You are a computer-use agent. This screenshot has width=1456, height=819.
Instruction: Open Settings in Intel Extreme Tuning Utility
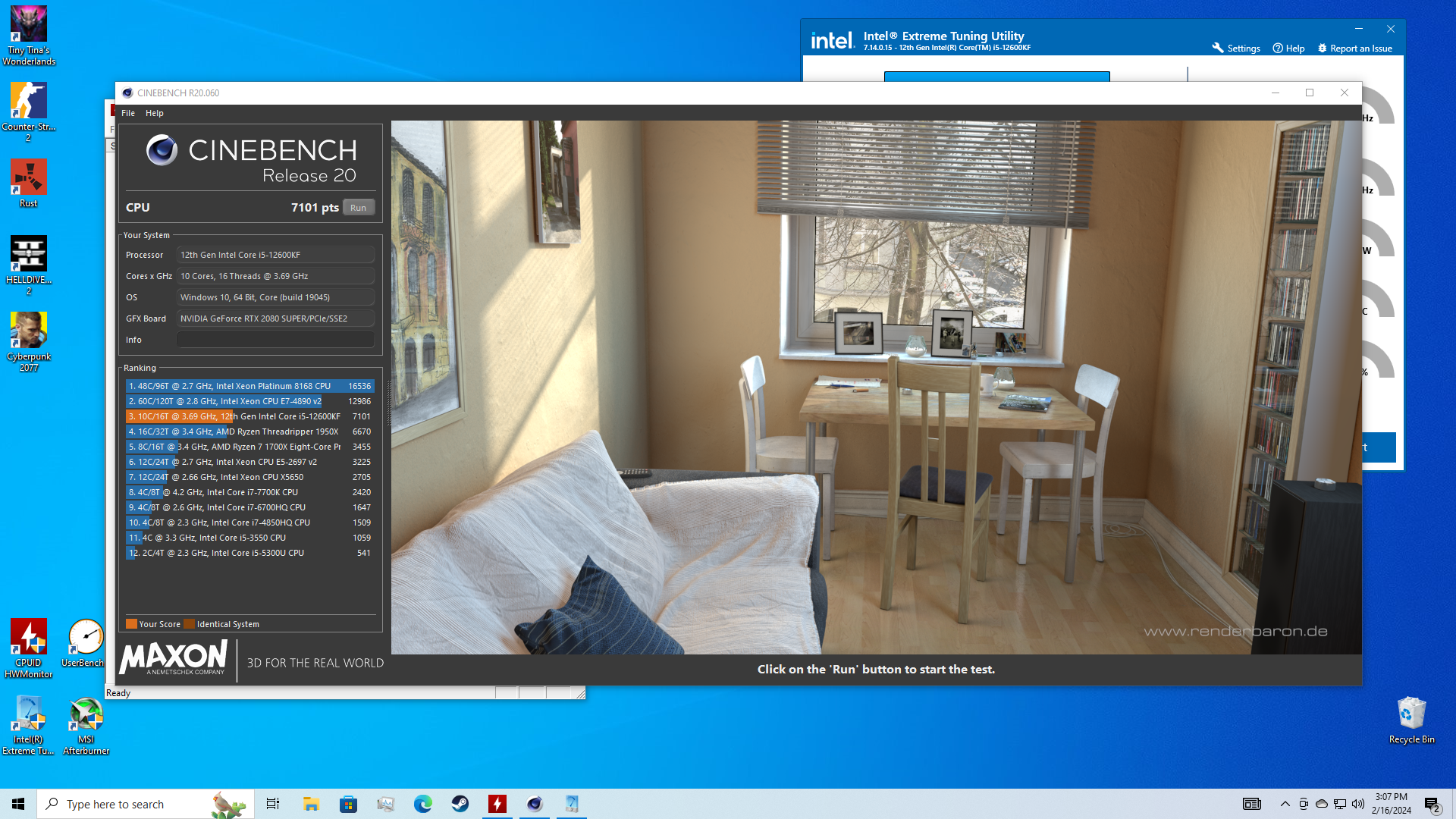(1236, 48)
